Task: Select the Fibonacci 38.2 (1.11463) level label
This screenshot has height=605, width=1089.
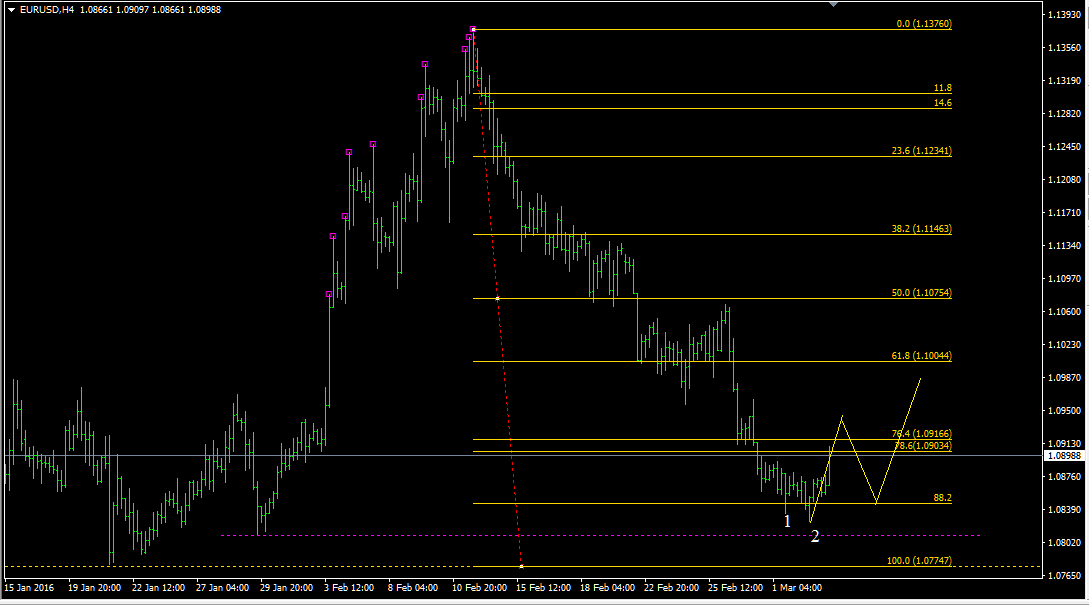Action: [922, 229]
